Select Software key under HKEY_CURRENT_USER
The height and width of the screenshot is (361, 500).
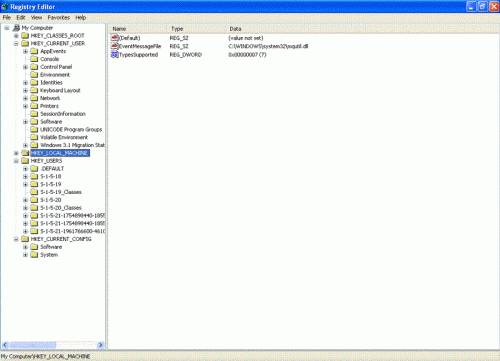51,122
